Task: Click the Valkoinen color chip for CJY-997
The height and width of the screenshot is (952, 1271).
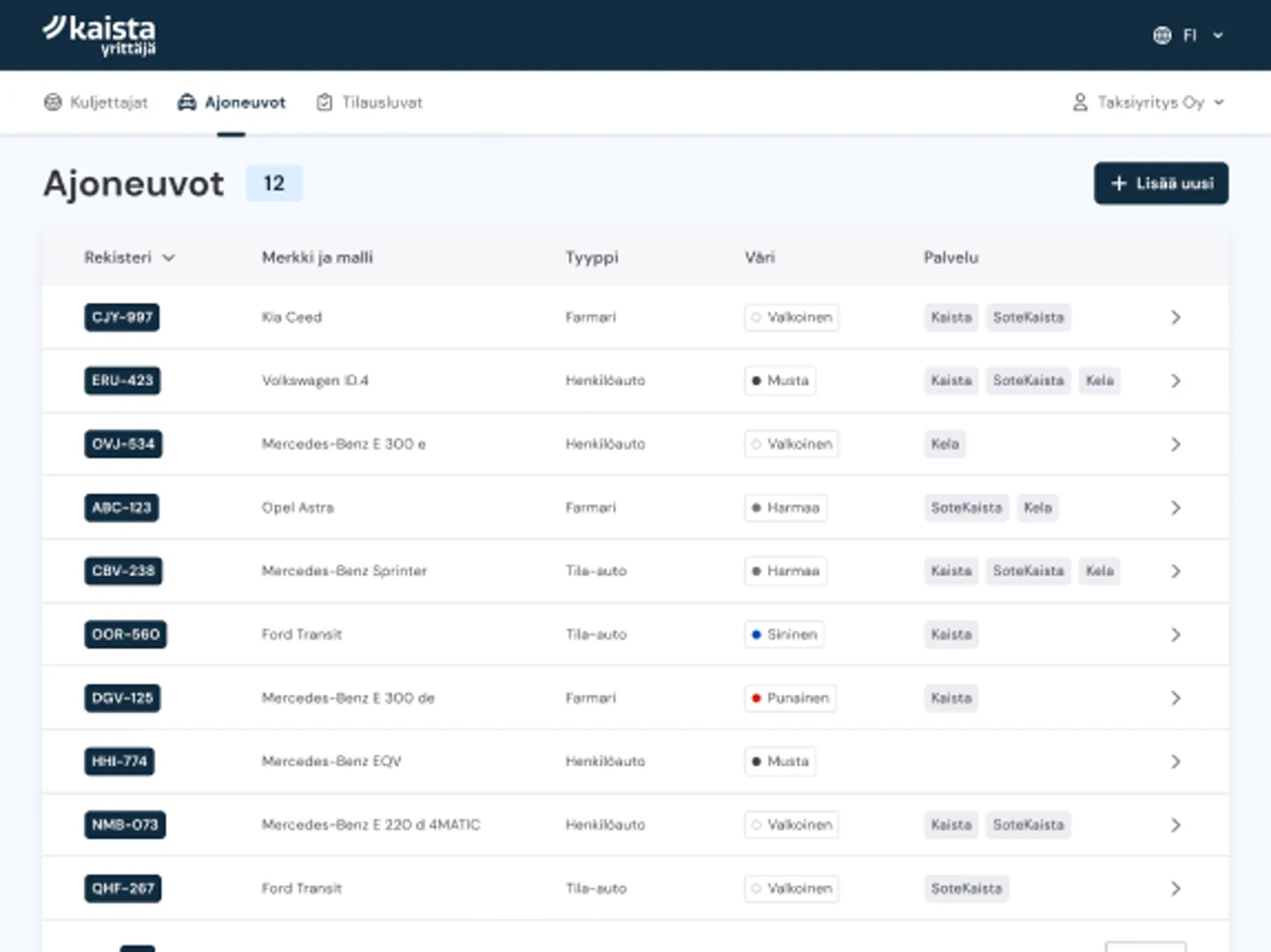Action: point(792,317)
